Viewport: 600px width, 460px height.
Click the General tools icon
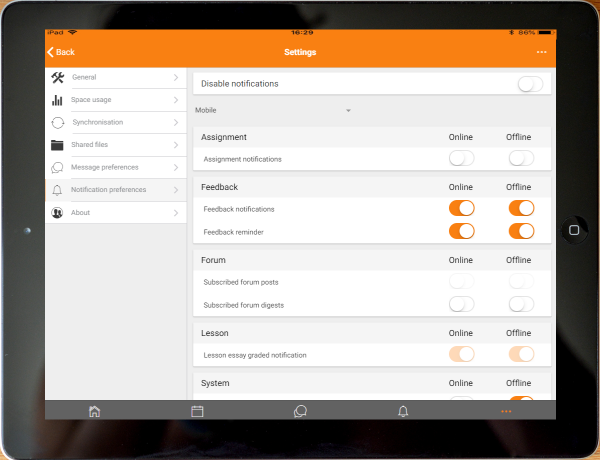[58, 78]
